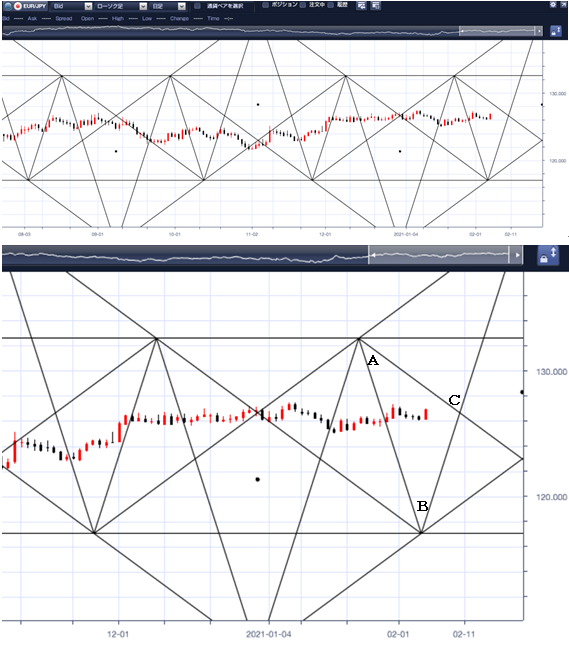
Task: Click the EUR/JPY pair label
Action: coord(35,6)
